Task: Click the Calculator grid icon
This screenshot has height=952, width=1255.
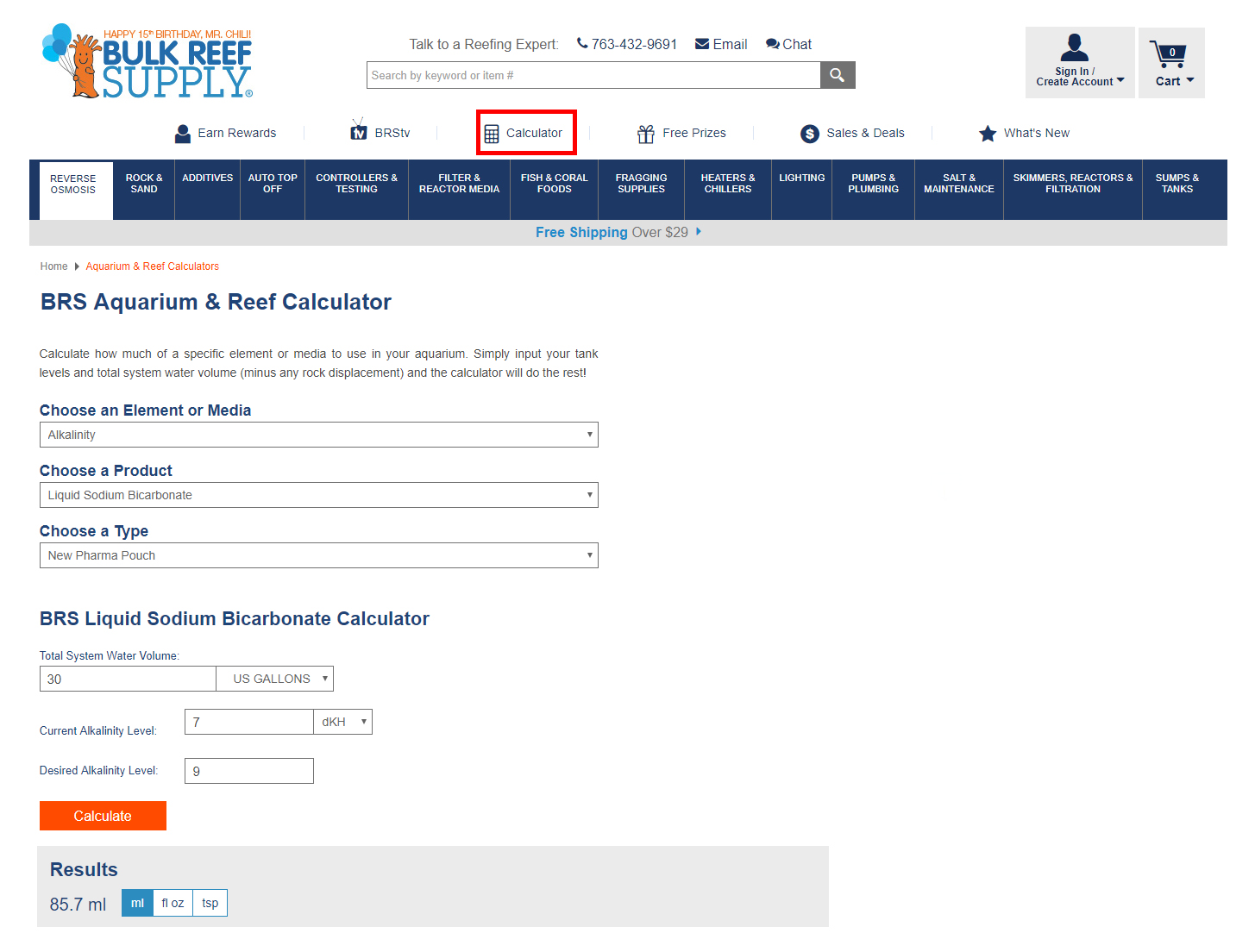Action: (492, 134)
